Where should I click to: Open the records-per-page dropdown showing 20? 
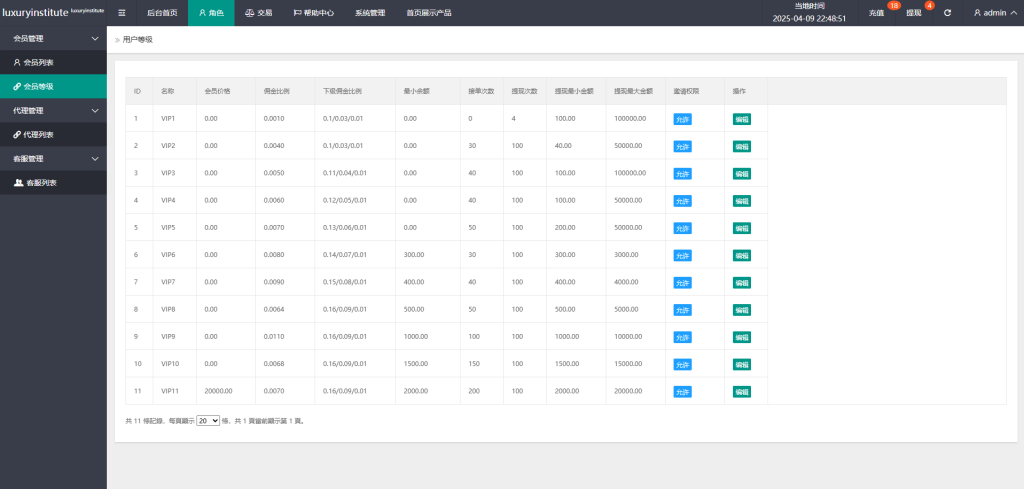208,421
